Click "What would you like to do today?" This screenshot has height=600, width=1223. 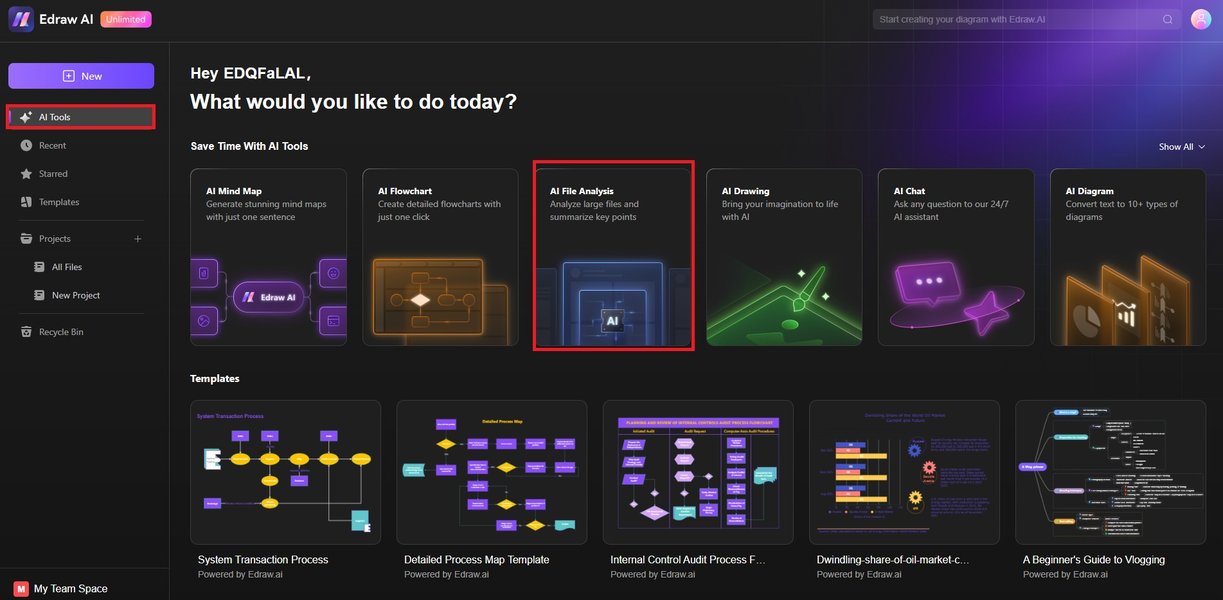354,101
